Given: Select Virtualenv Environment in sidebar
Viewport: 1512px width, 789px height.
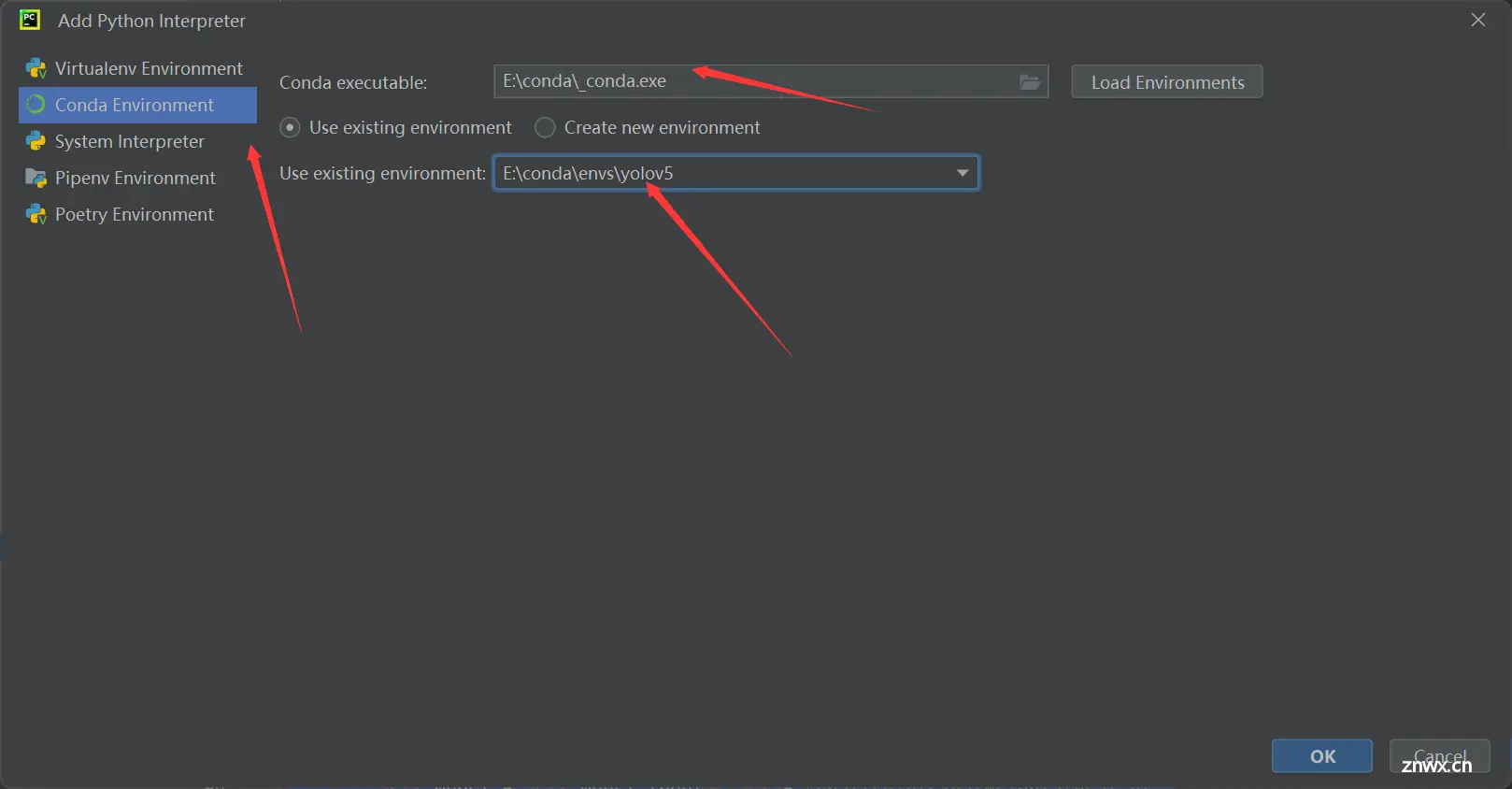Looking at the screenshot, I should pos(137,68).
